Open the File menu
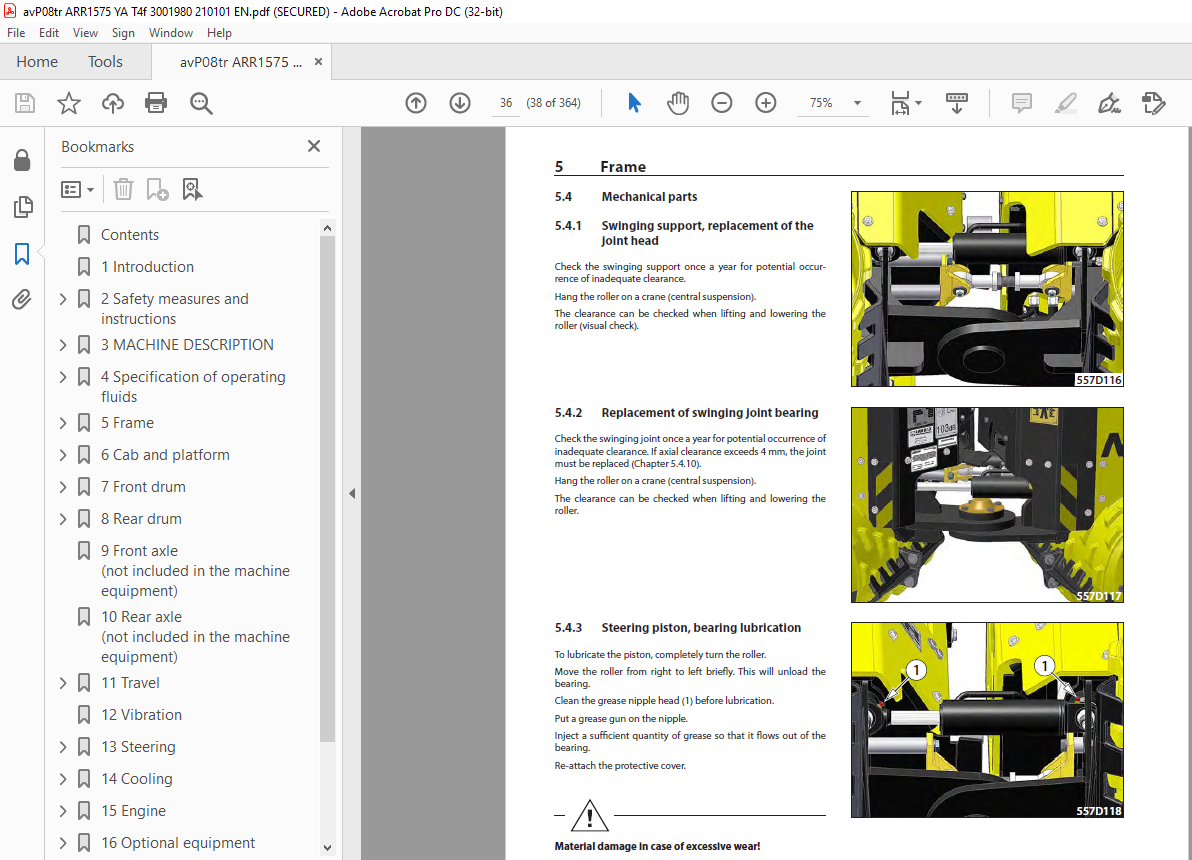Image resolution: width=1192 pixels, height=860 pixels. [16, 33]
